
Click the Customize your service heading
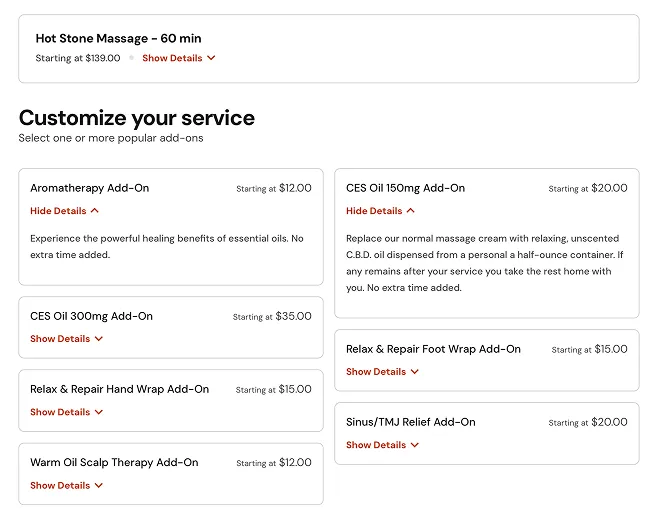point(137,118)
